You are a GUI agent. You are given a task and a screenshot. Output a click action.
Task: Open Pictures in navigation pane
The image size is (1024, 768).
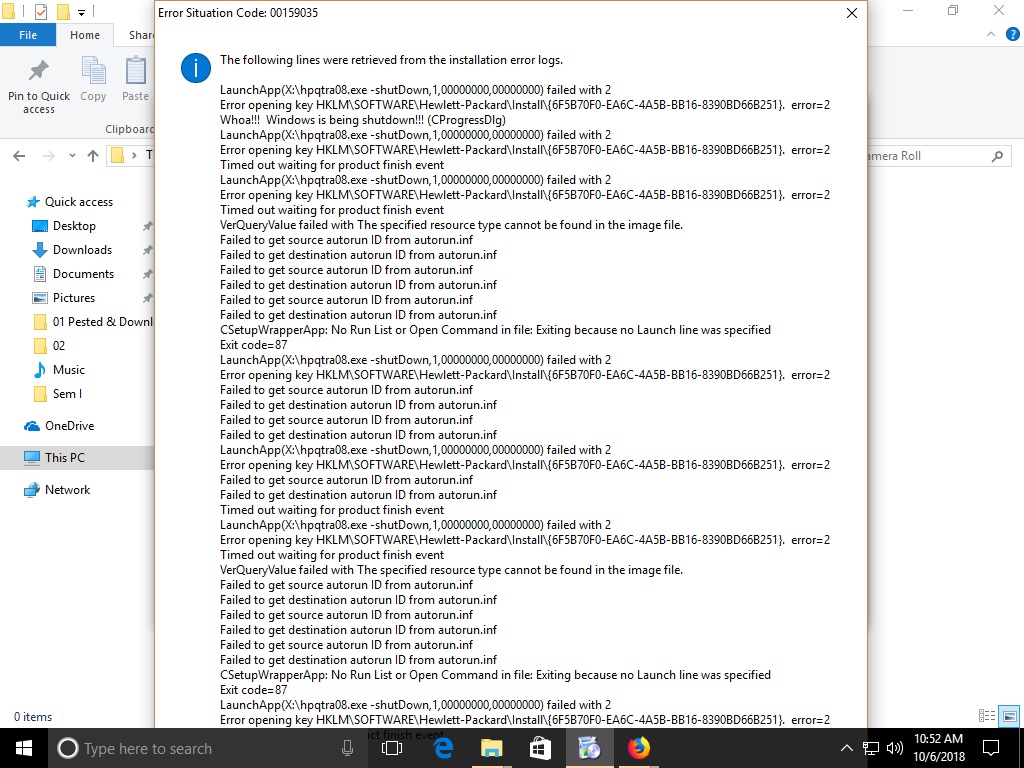tap(73, 298)
